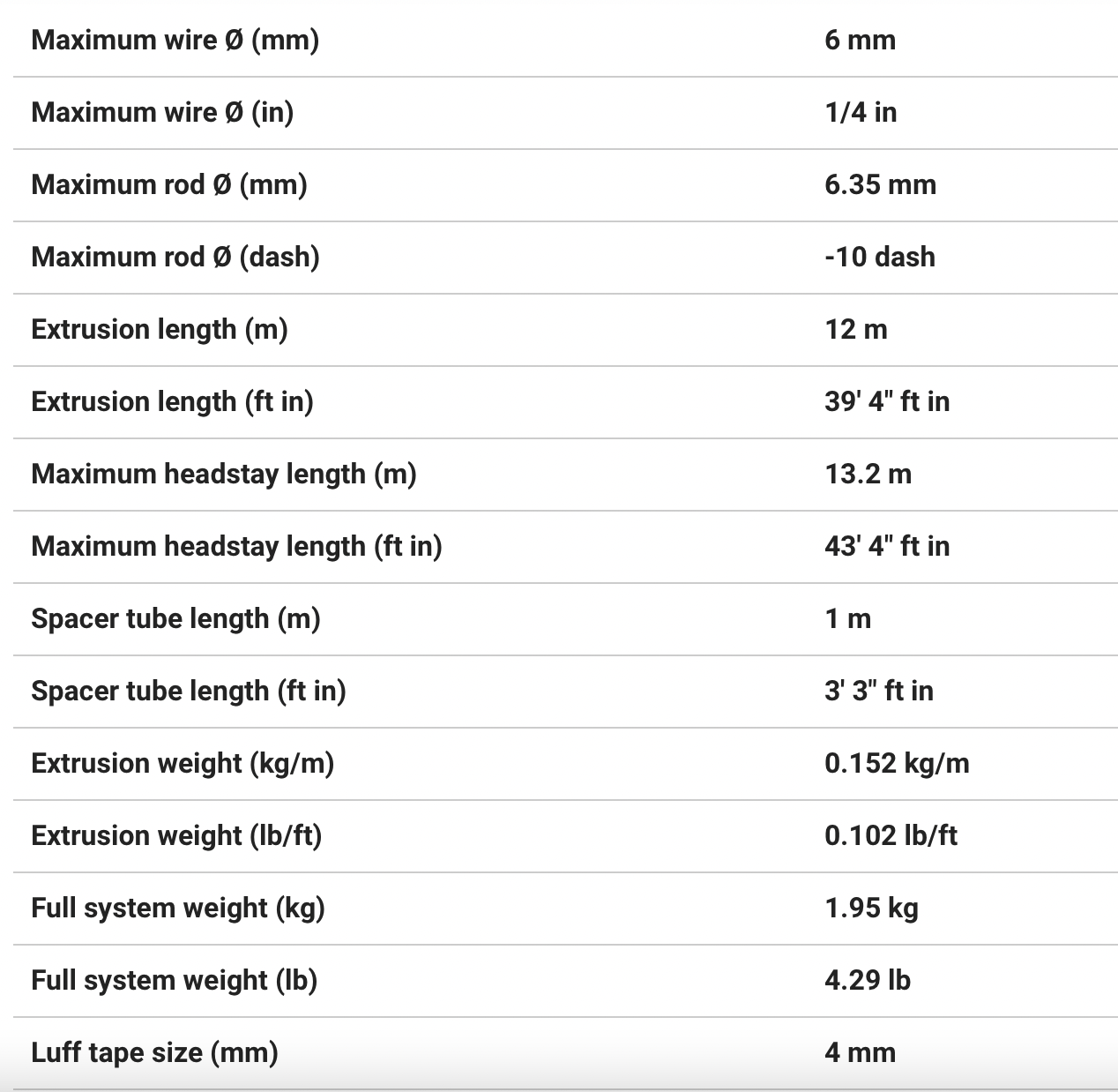This screenshot has height=1092, width=1118.
Task: Click the "39' 4" ft in" value
Action: tap(887, 402)
